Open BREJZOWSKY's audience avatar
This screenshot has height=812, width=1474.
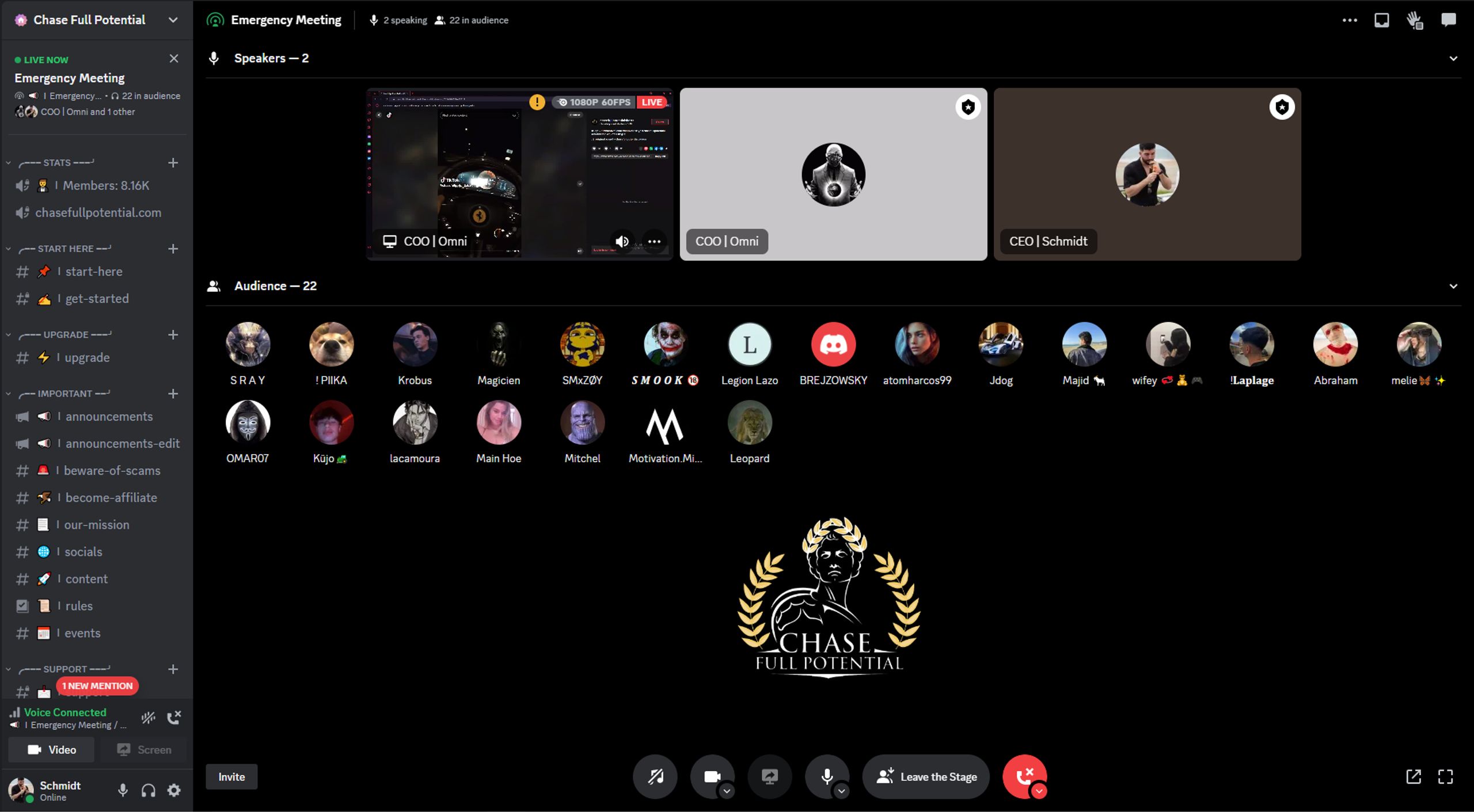tap(833, 345)
